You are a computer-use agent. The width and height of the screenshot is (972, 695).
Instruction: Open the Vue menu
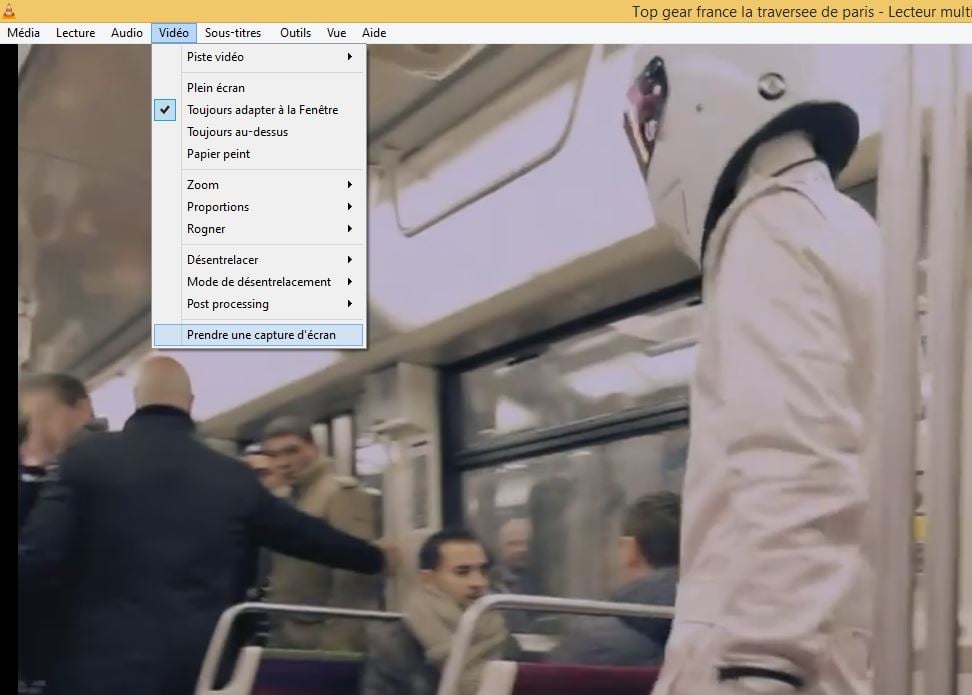pos(337,33)
